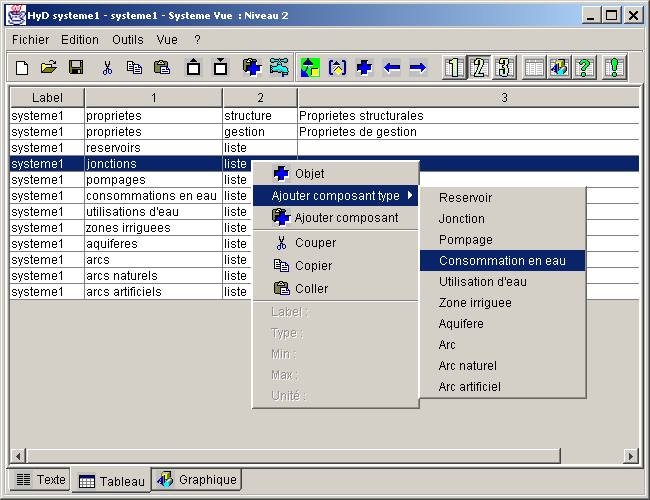The image size is (650, 500).
Task: Choose Arc artificiel from the submenu
Action: pos(502,387)
